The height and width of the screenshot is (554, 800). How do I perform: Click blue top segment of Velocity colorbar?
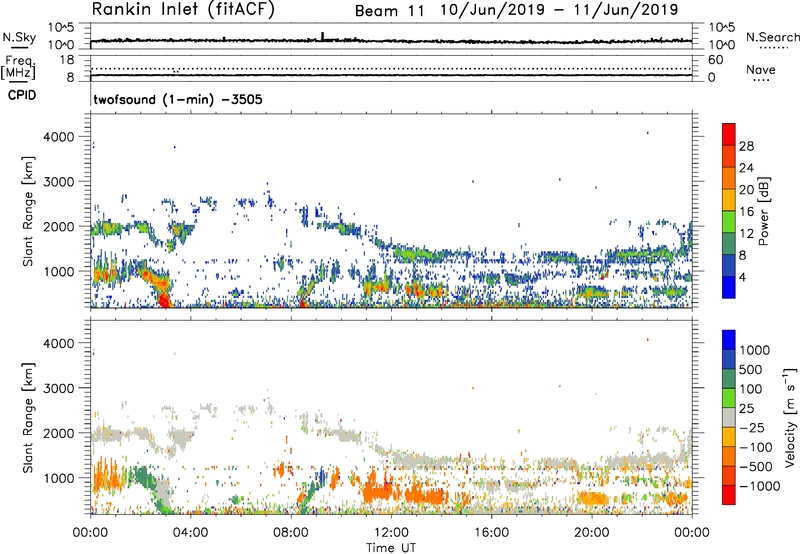[x=729, y=340]
